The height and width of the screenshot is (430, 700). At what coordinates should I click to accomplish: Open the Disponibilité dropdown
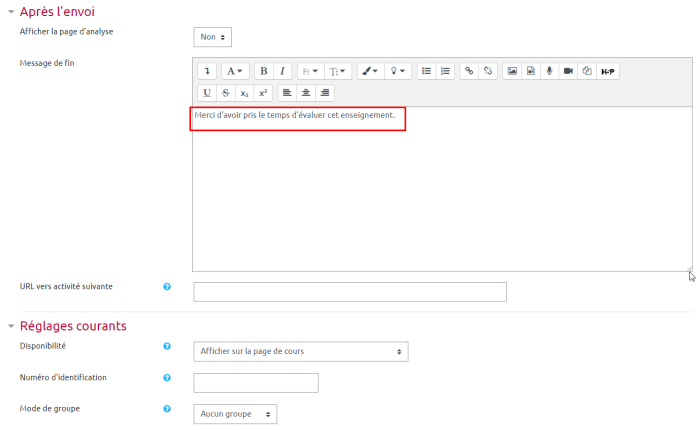tap(300, 351)
